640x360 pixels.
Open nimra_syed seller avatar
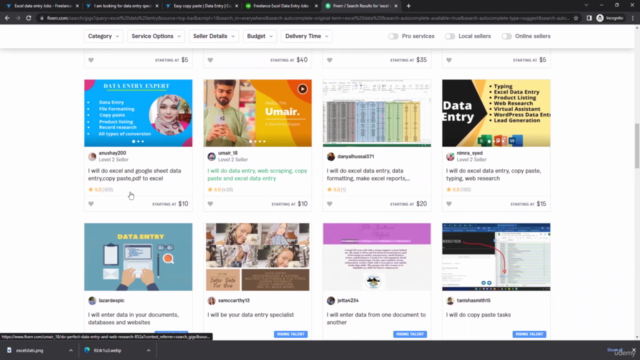(450, 156)
